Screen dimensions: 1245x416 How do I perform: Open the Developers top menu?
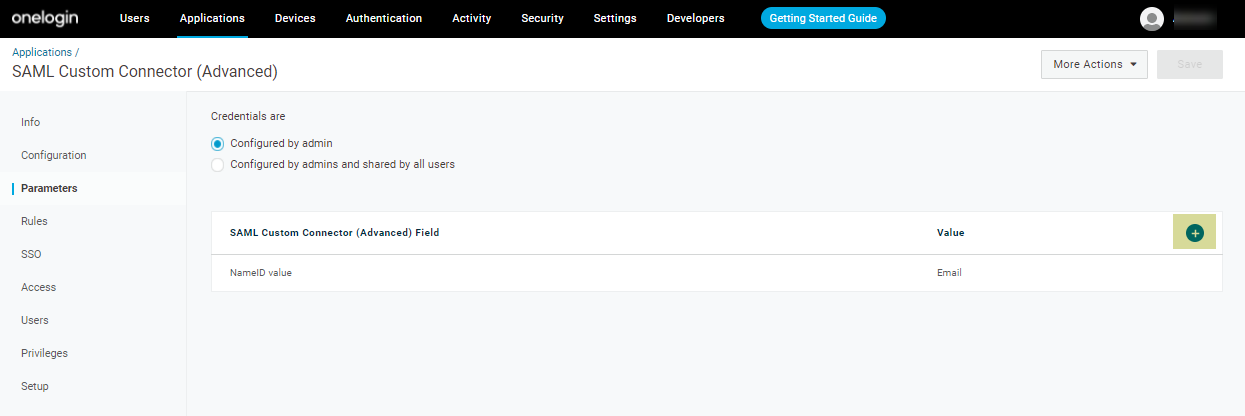(695, 18)
